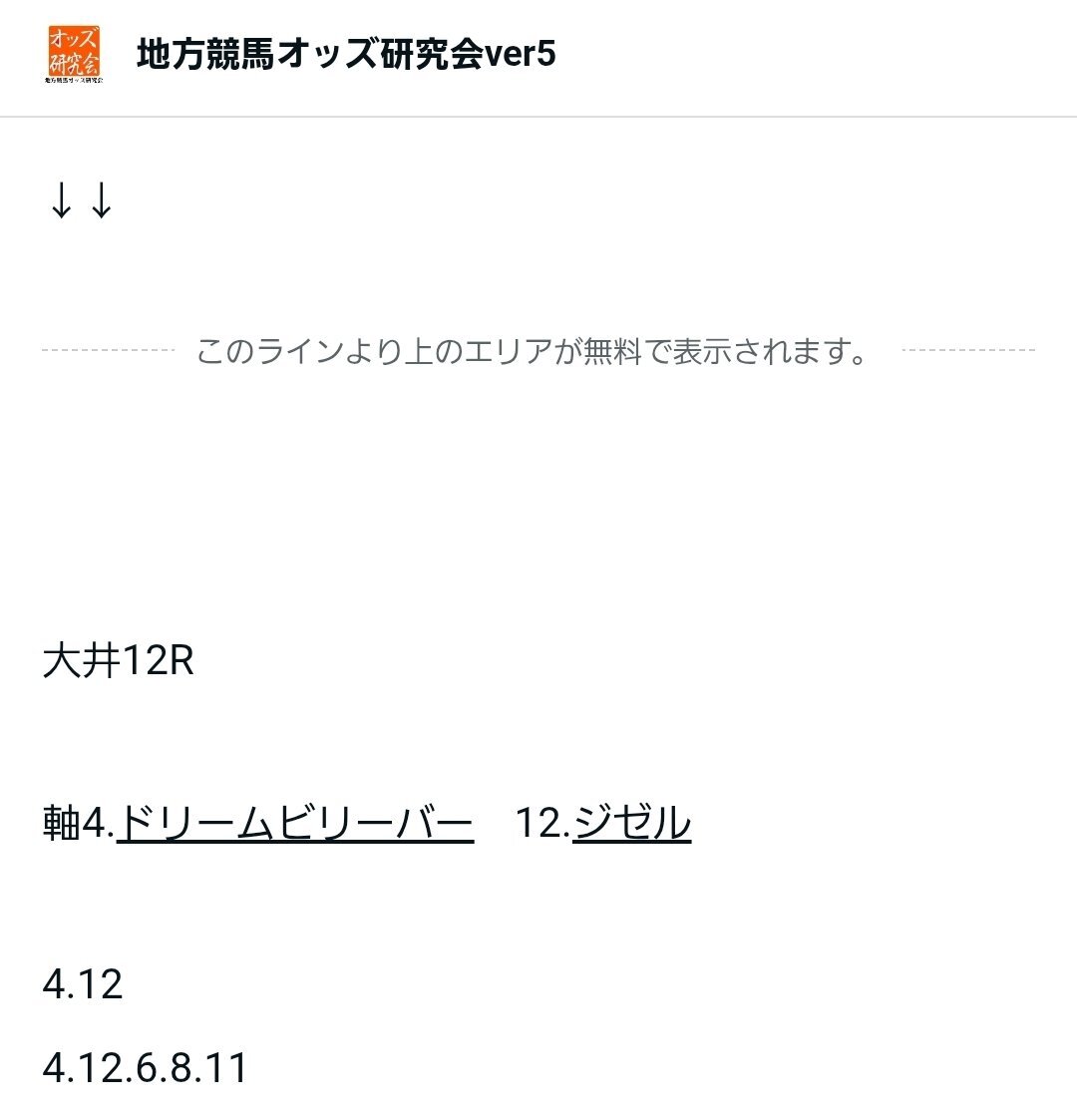Image resolution: width=1077 pixels, height=1120 pixels.
Task: Click the 地方競馬 characters in the header title
Action: point(205,54)
